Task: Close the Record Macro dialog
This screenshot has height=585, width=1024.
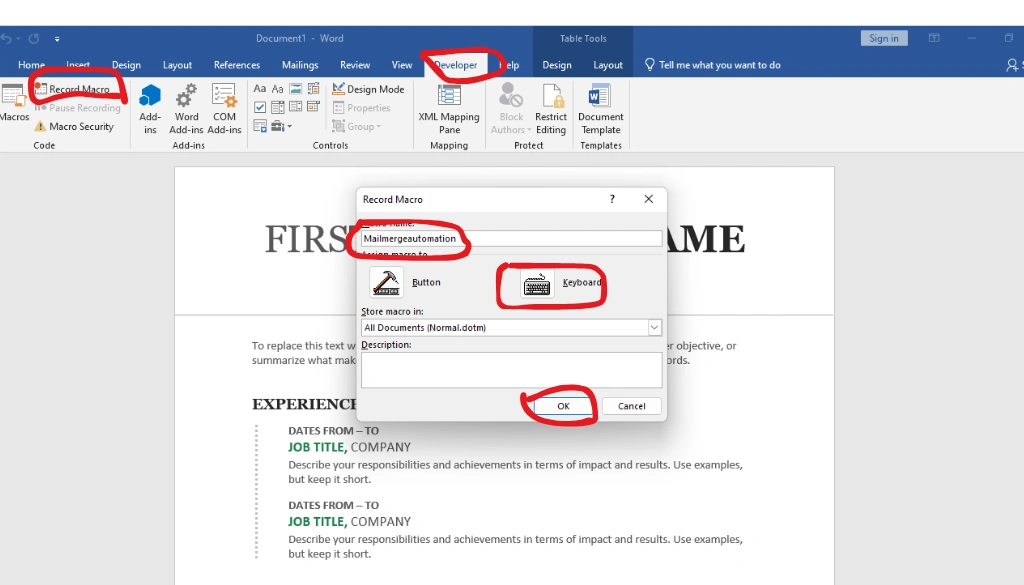Action: click(x=648, y=199)
